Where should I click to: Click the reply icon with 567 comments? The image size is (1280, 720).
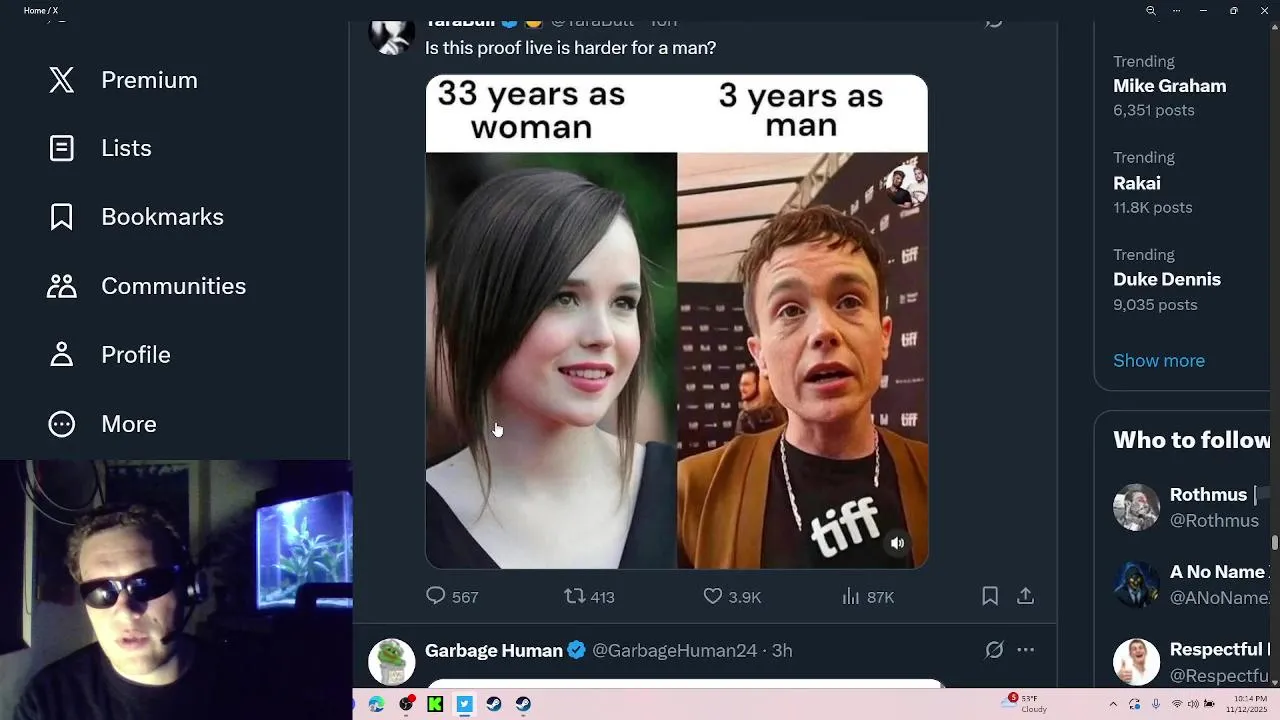point(436,596)
